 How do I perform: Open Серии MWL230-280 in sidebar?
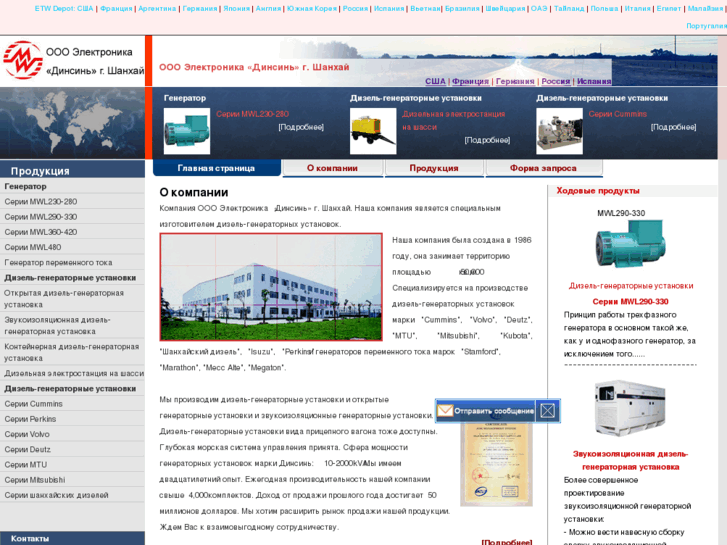point(41,201)
